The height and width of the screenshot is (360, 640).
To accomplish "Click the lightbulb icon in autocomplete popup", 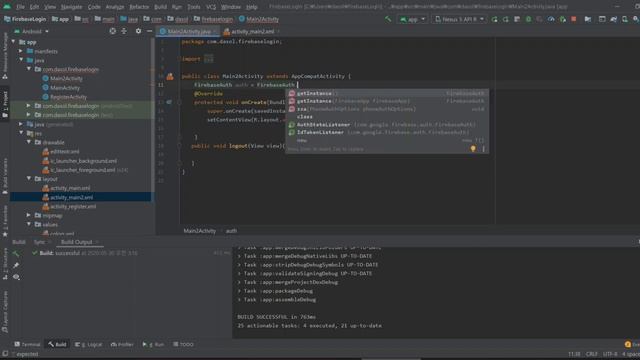I will (x=473, y=149).
